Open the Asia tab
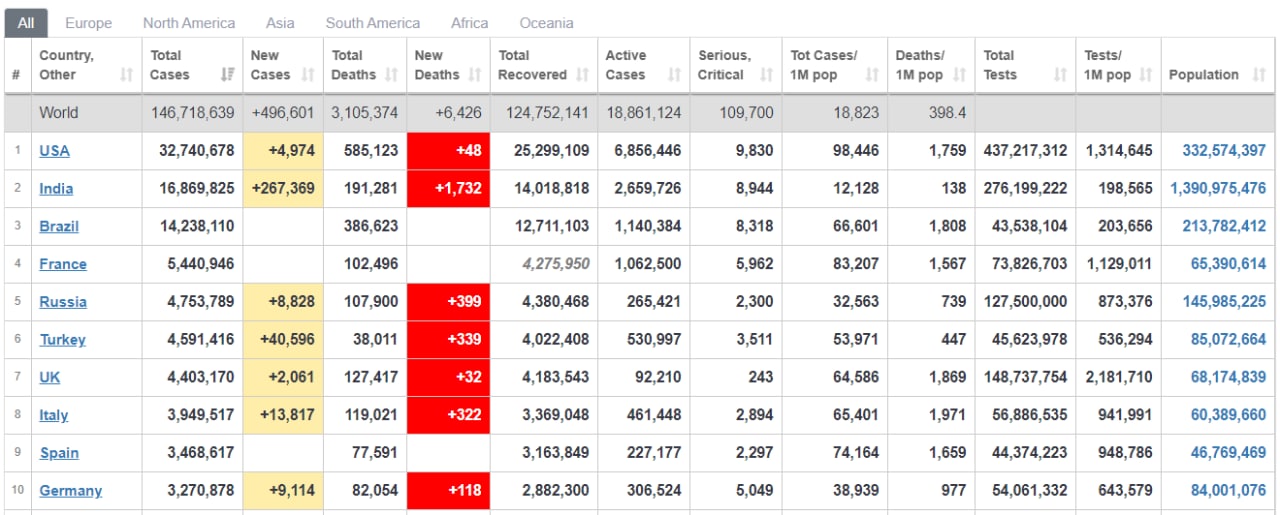 click(x=280, y=23)
